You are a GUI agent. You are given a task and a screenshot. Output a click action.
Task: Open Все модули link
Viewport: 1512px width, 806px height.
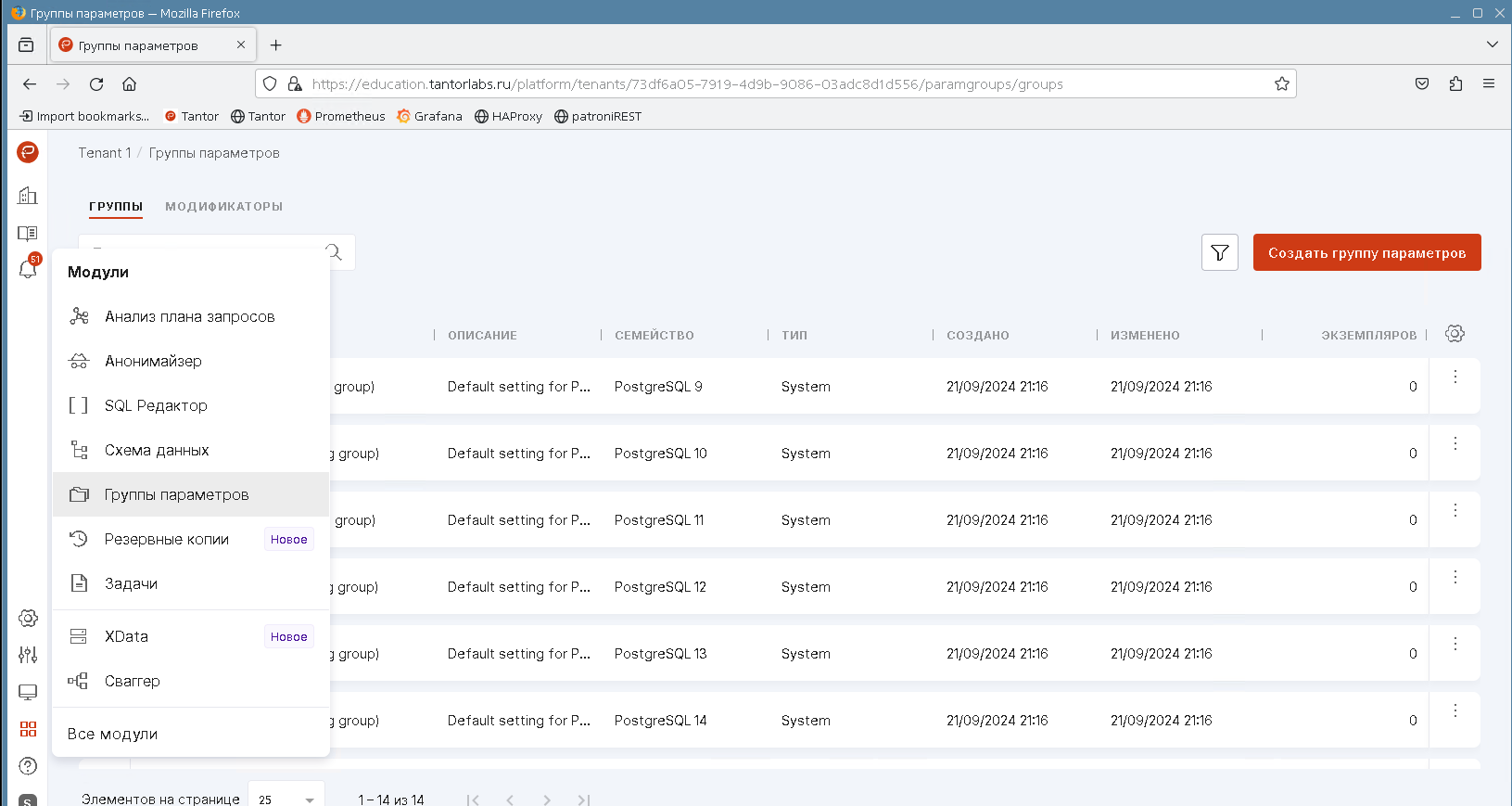tap(112, 734)
